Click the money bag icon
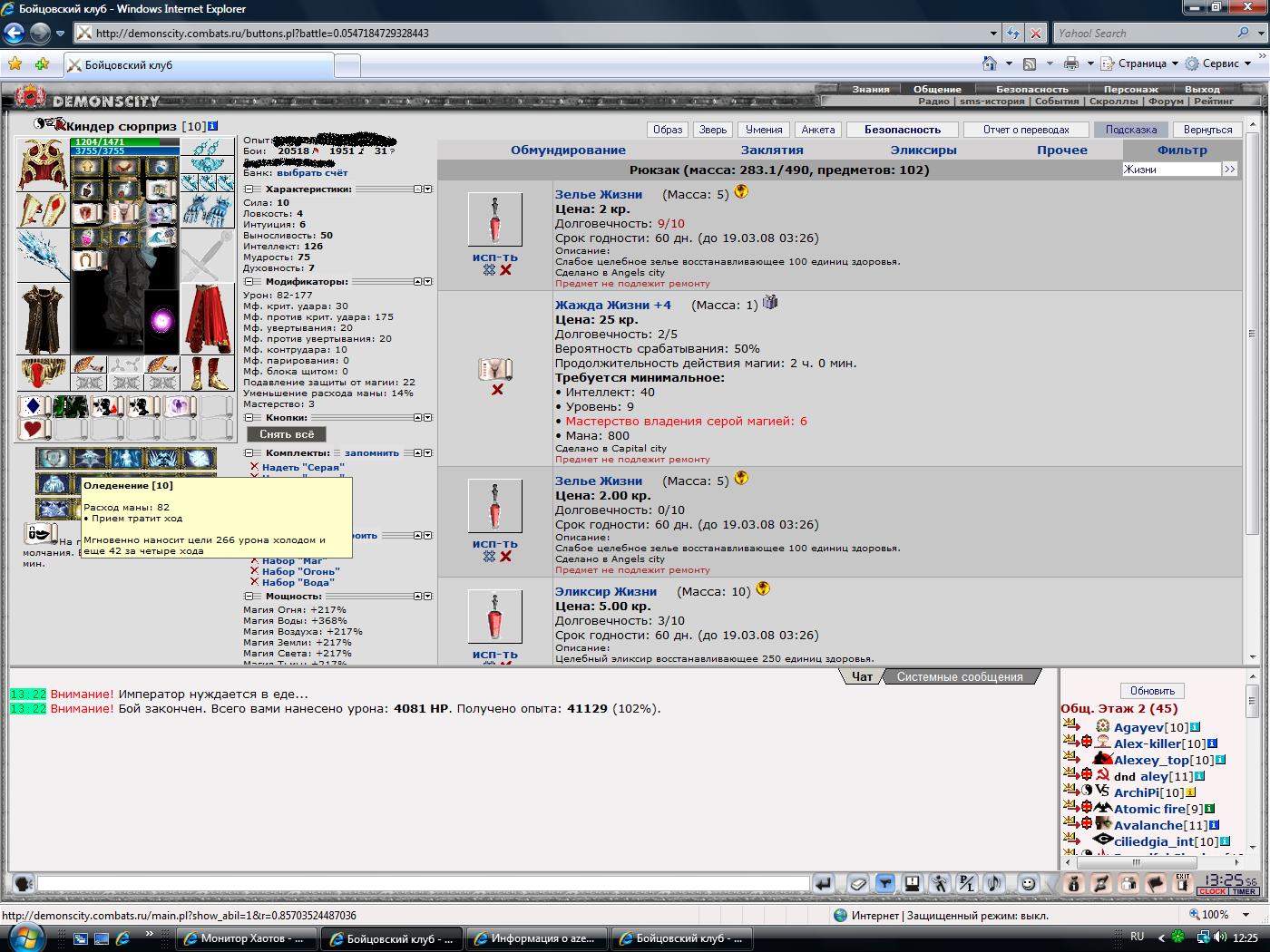Viewport: 1270px width, 952px height. click(x=1073, y=883)
